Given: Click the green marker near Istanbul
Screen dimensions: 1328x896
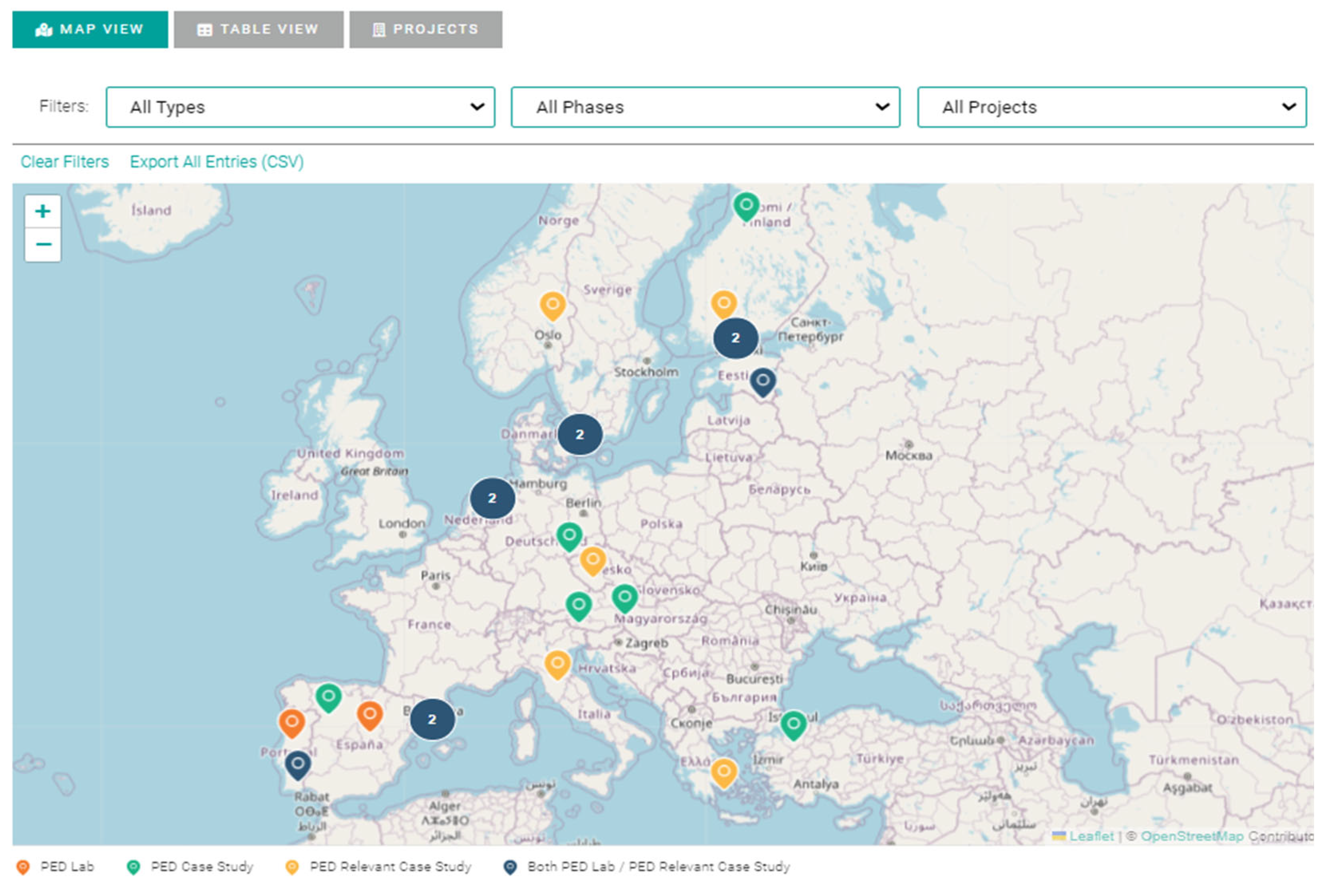Looking at the screenshot, I should pos(793,724).
